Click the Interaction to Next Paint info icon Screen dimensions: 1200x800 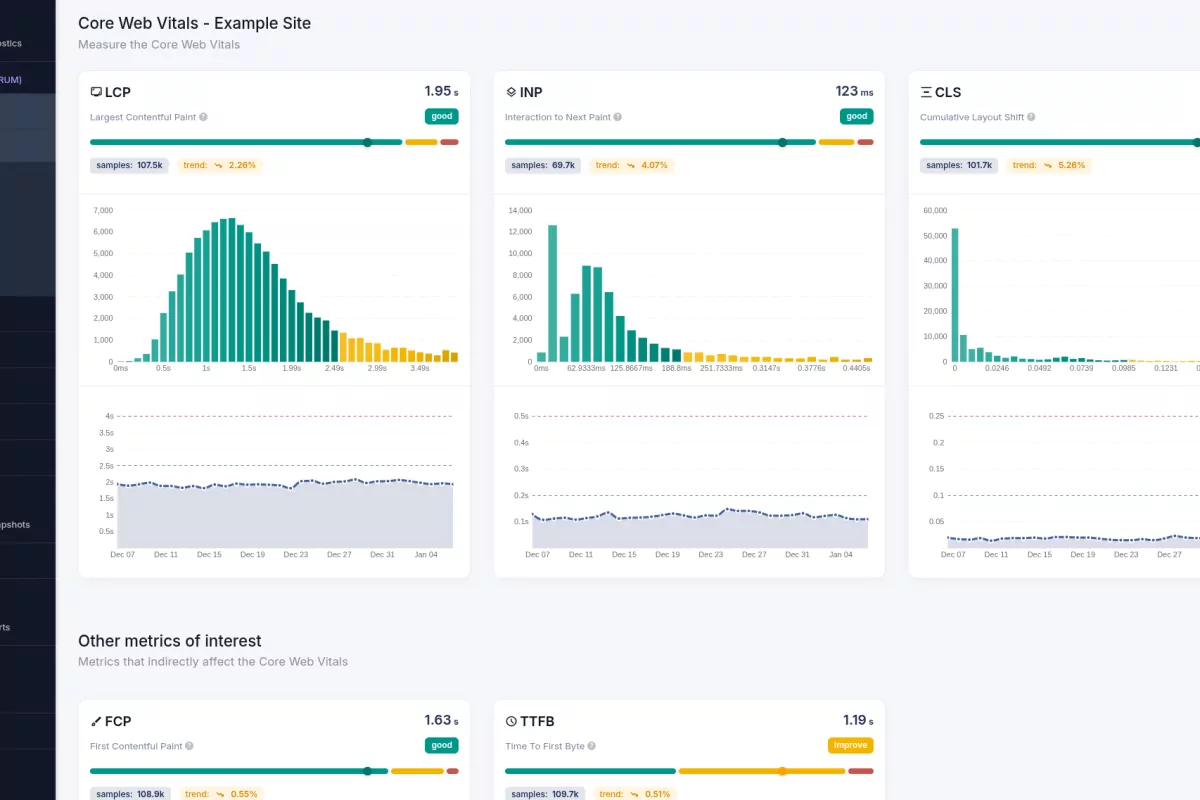click(620, 117)
